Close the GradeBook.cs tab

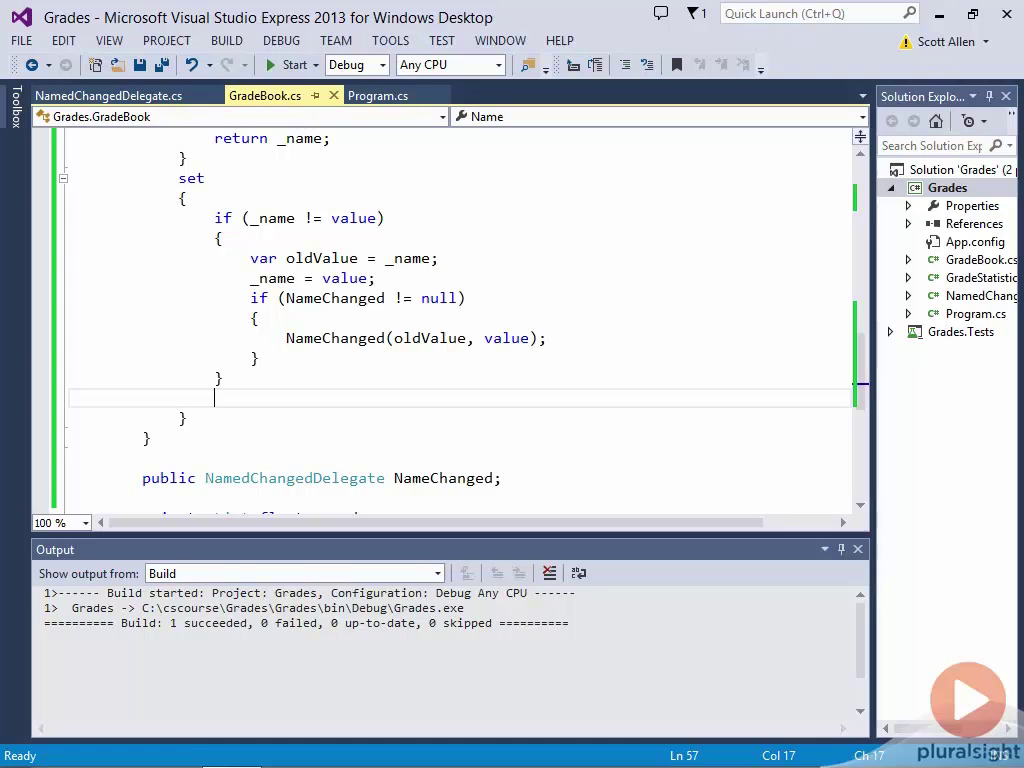coord(334,95)
